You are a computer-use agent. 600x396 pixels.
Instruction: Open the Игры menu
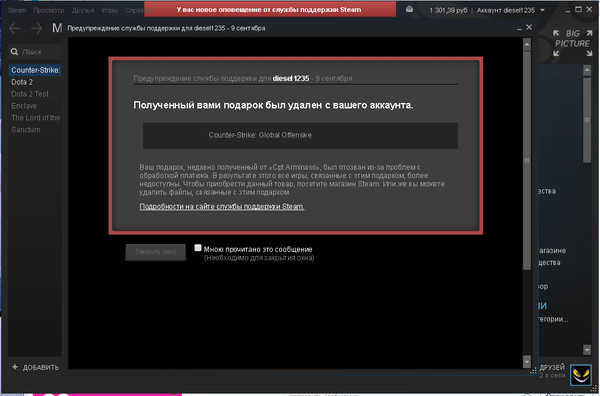point(109,10)
